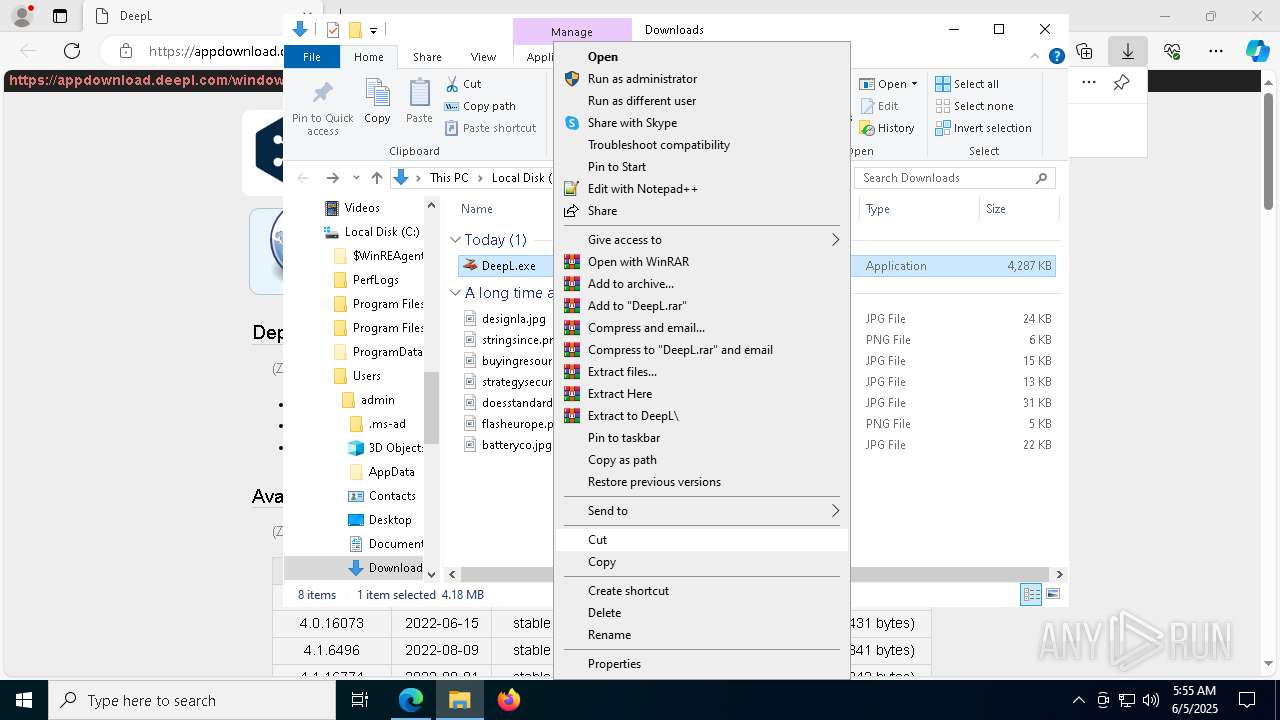Choose Extract Here

click(619, 394)
